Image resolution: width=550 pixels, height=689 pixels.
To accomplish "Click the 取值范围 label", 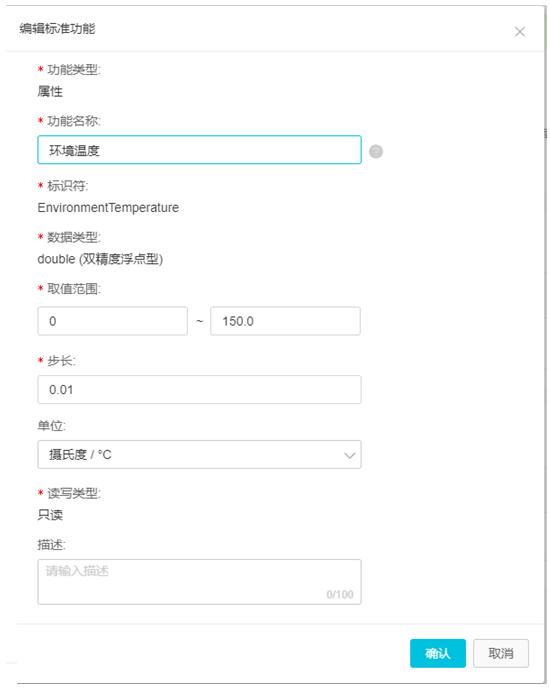I will point(73,289).
